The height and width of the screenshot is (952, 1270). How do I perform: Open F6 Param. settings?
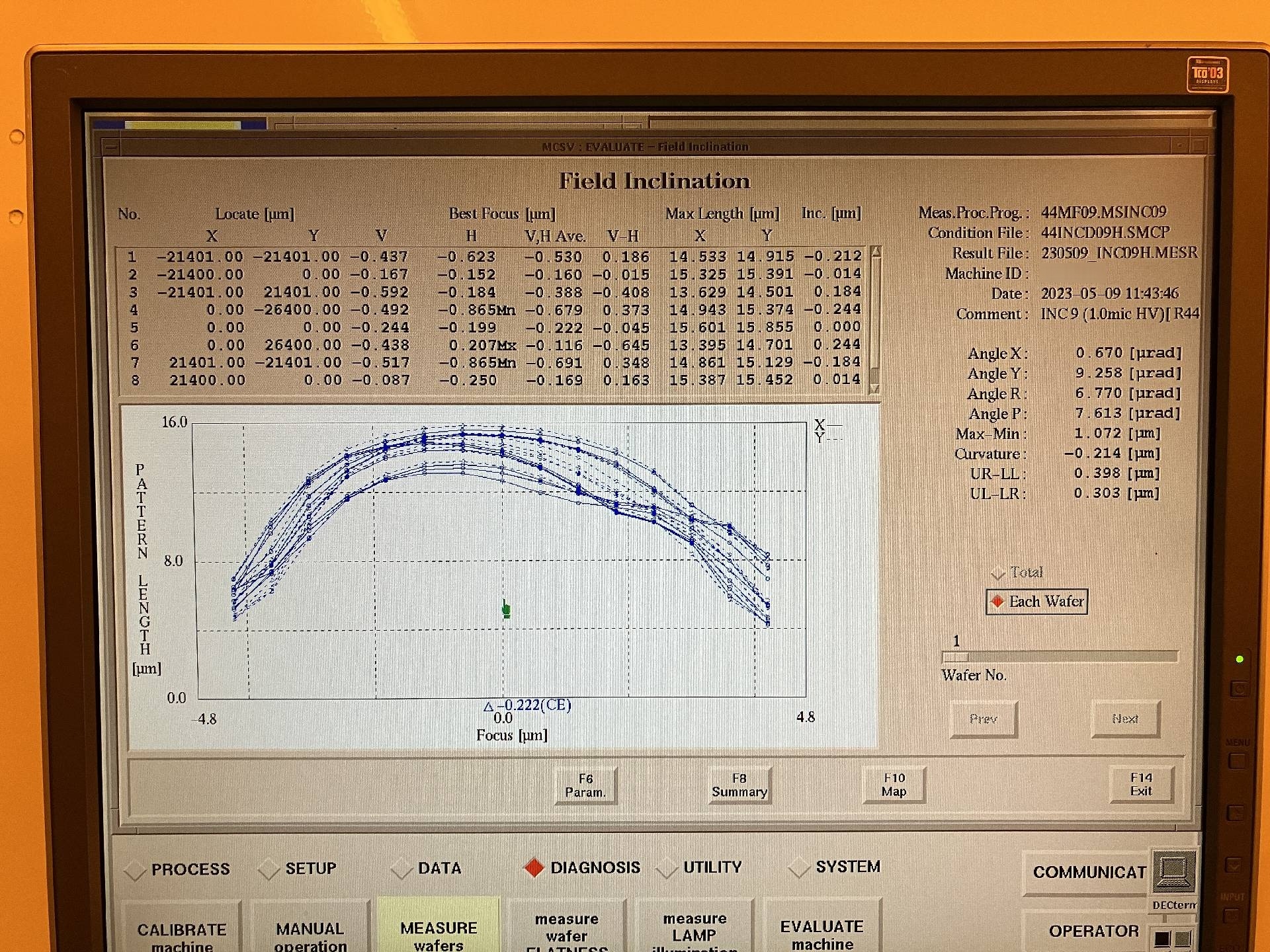(x=585, y=785)
